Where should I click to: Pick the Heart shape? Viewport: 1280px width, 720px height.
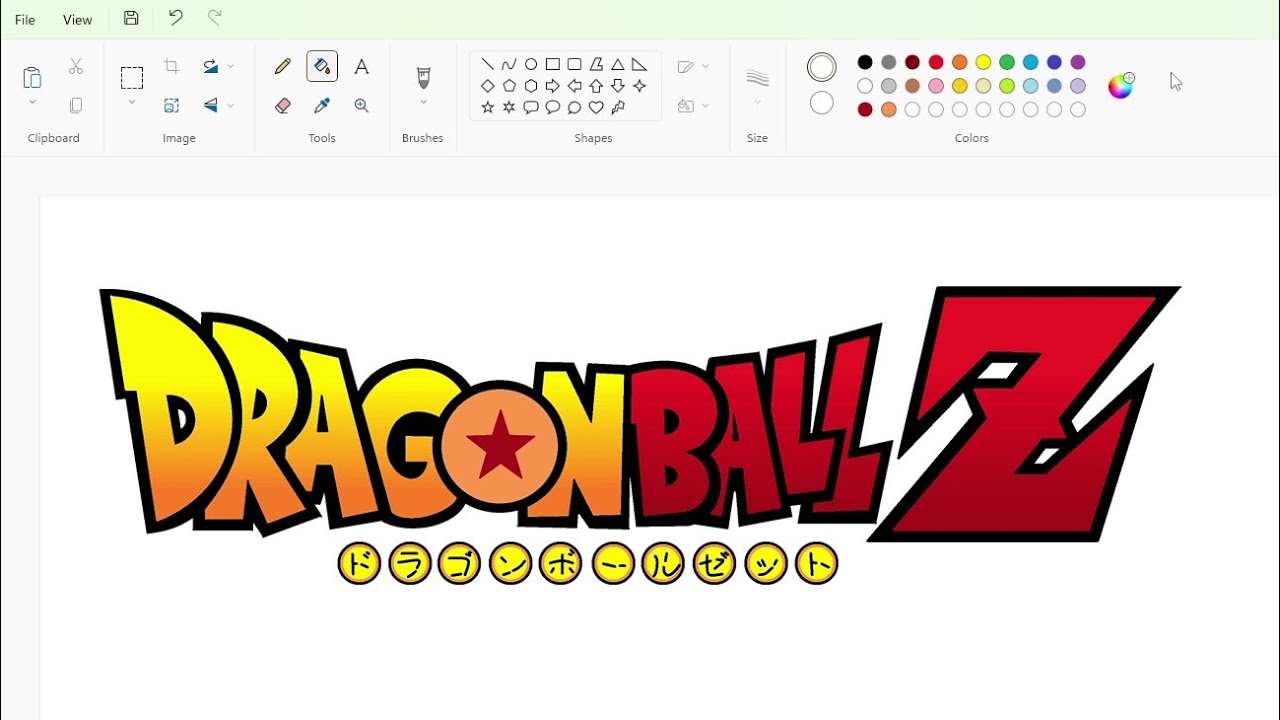pos(596,107)
